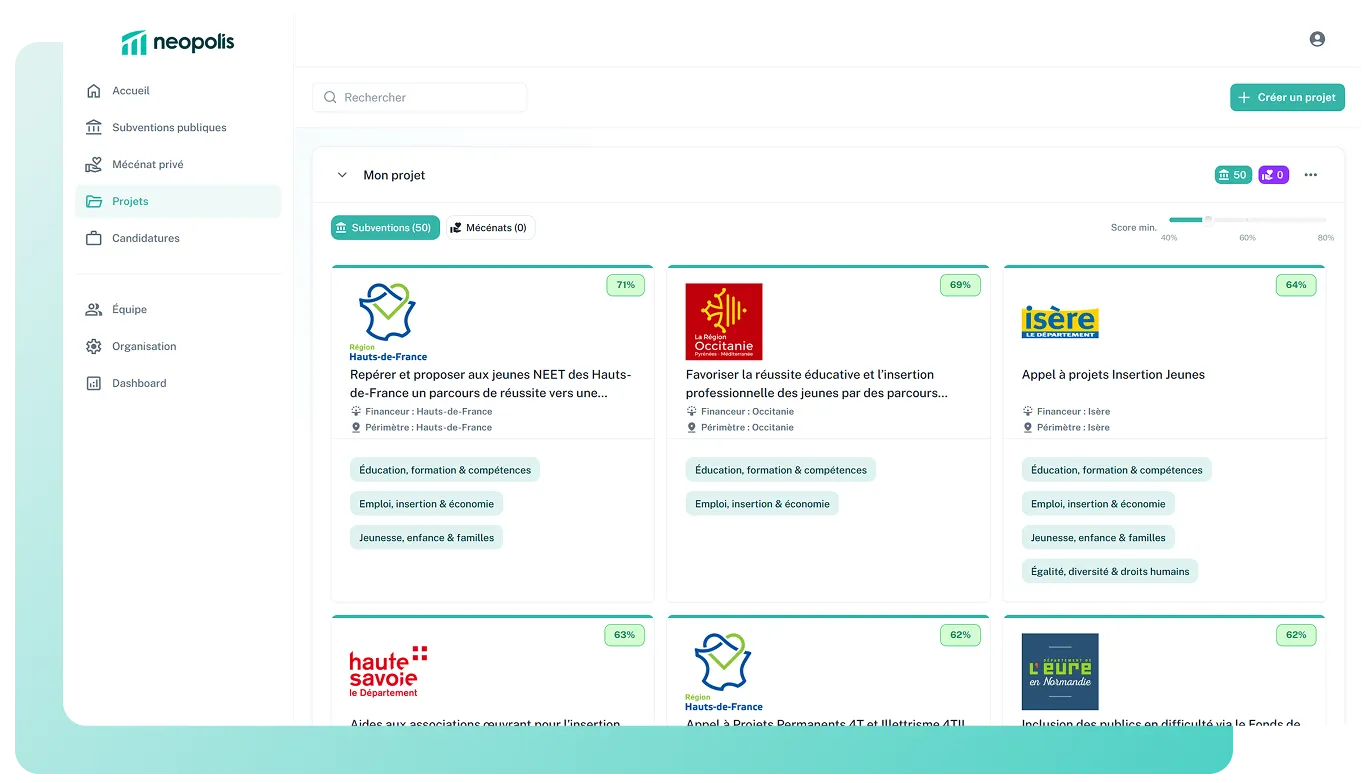Click the Isère department logo
1365x783 pixels.
[1060, 322]
